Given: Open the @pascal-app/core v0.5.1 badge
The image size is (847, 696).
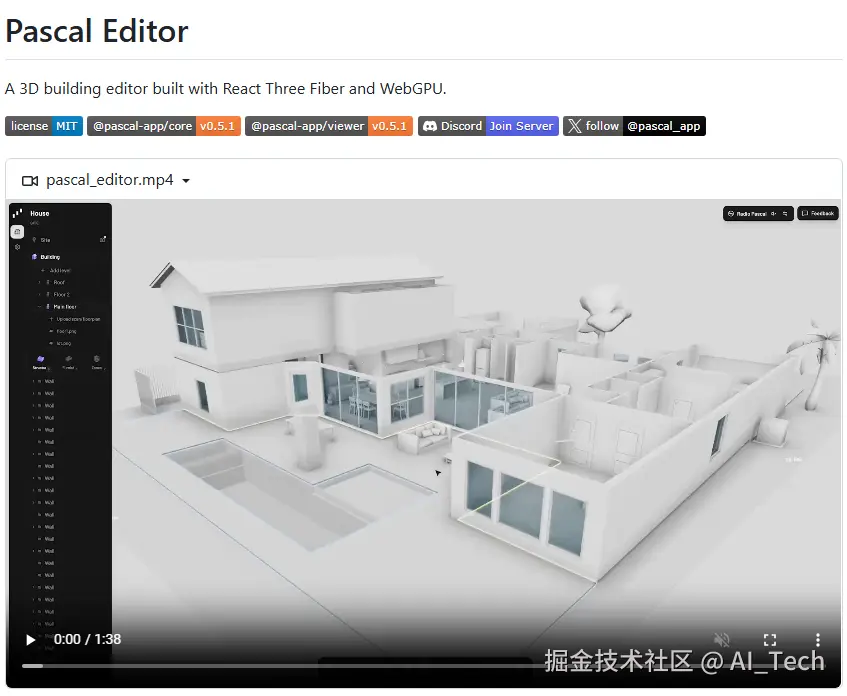Looking at the screenshot, I should coord(164,126).
